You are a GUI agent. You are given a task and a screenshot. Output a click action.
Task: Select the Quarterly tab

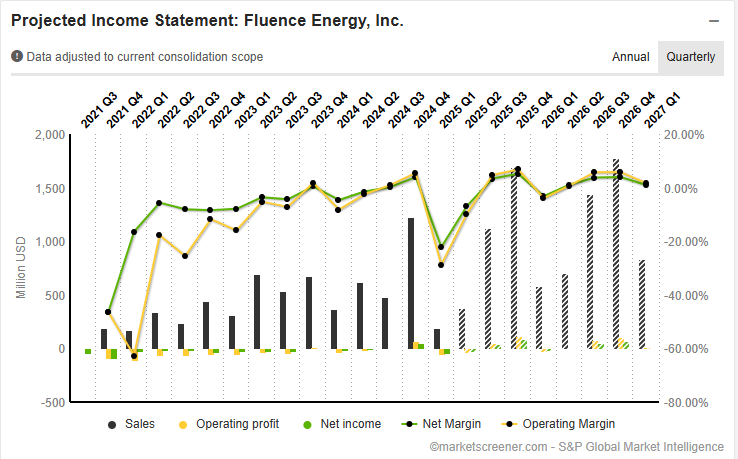pos(691,57)
